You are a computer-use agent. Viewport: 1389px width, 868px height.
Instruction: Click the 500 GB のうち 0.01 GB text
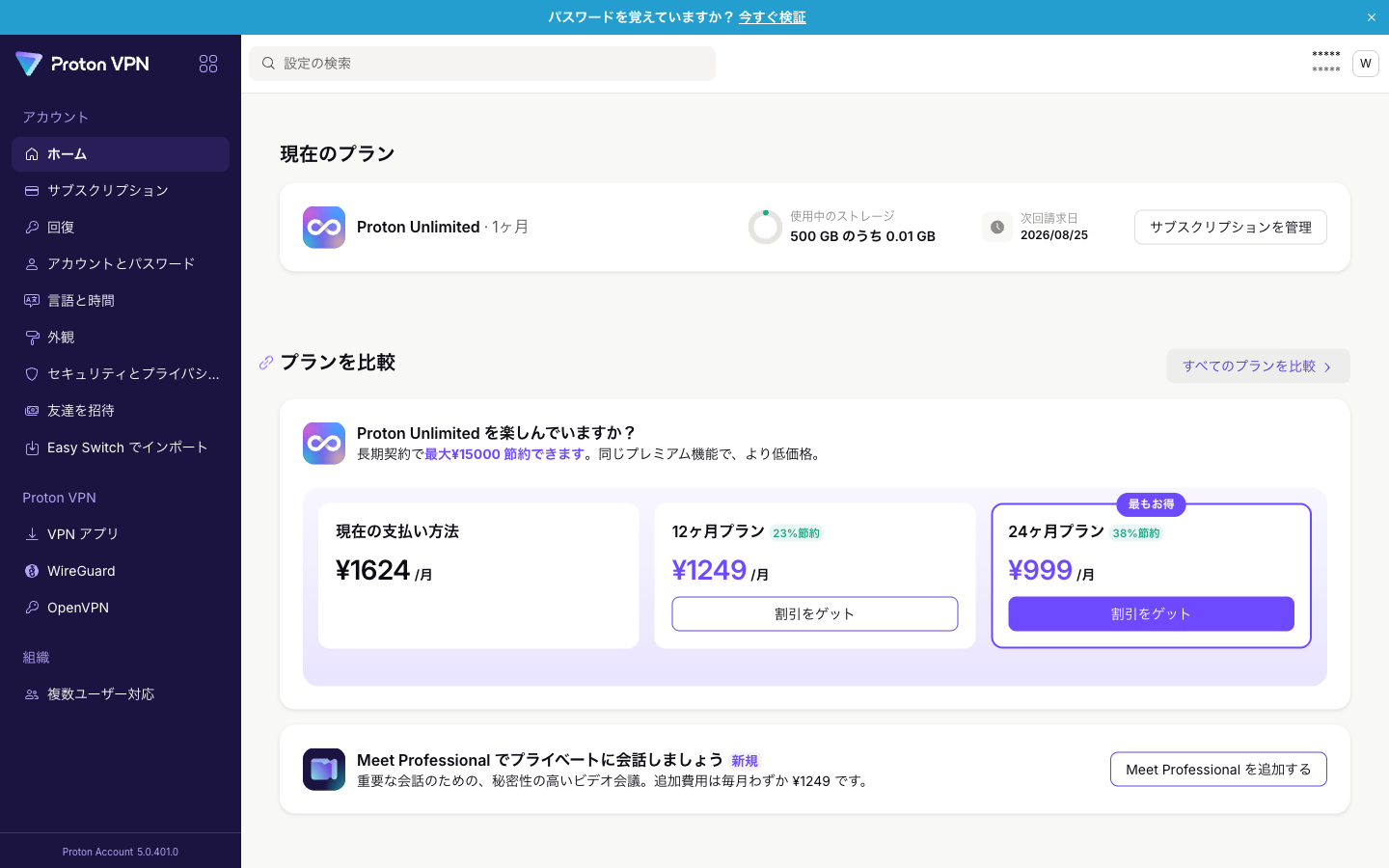point(862,236)
